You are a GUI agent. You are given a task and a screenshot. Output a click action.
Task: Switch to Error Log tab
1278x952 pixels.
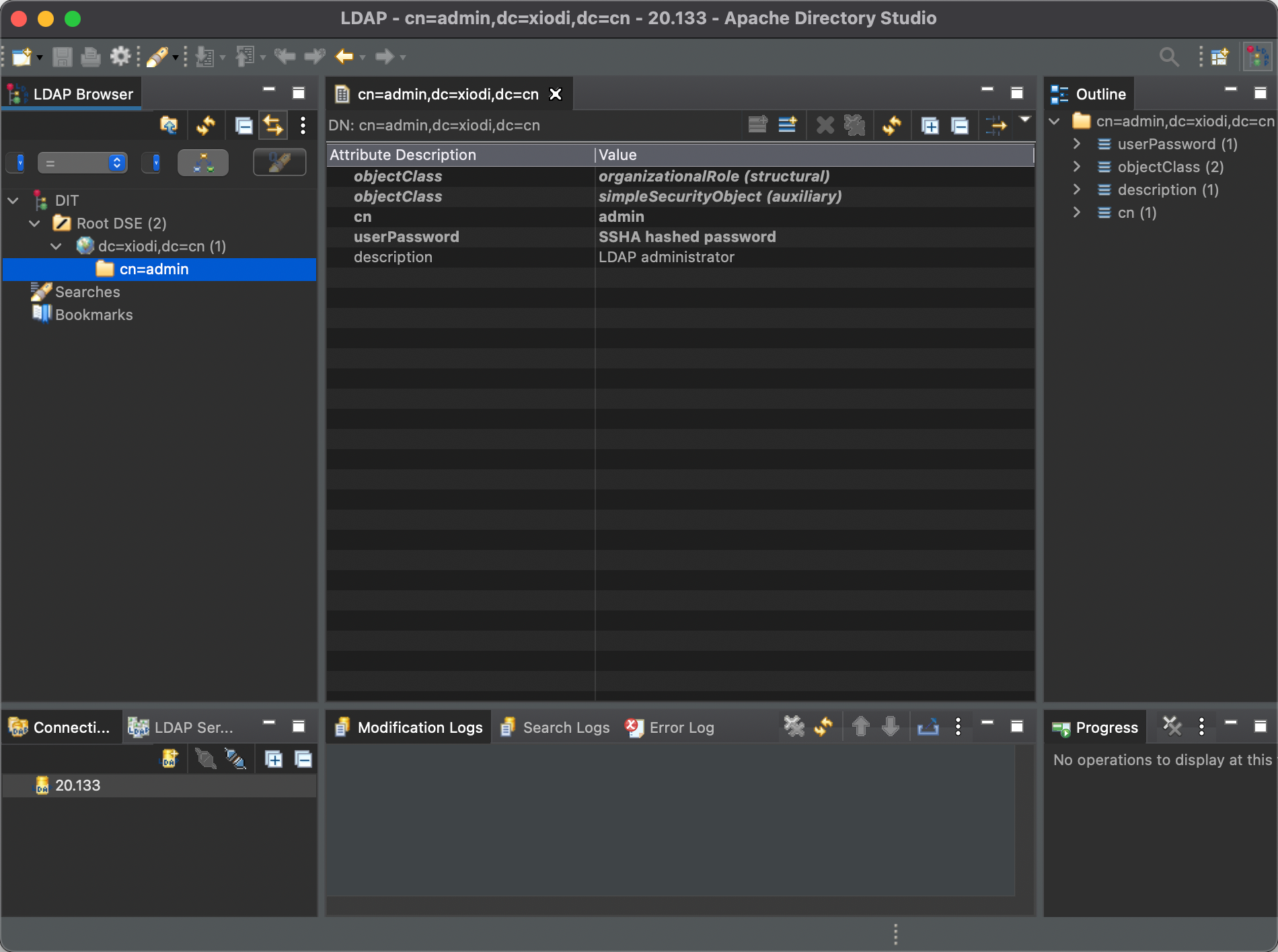click(670, 727)
